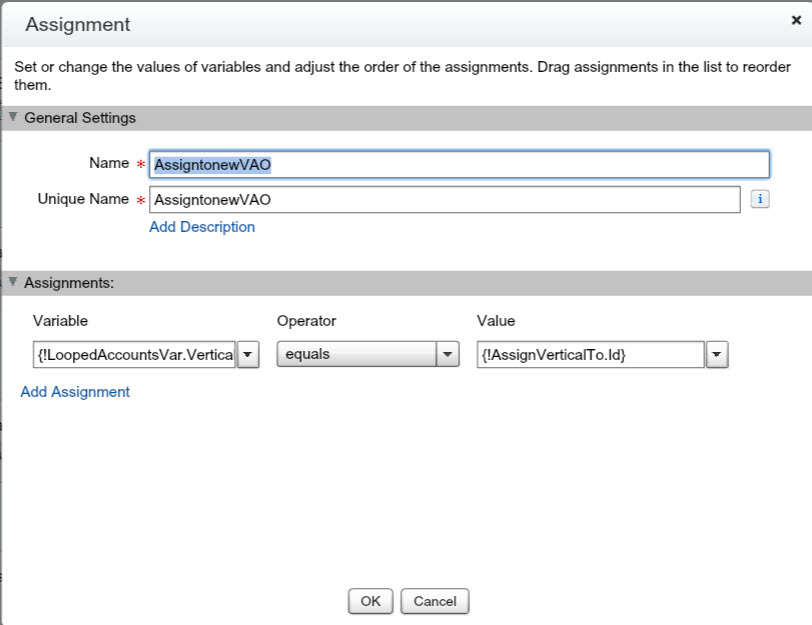Collapse the General Settings section triangle

coord(13,117)
